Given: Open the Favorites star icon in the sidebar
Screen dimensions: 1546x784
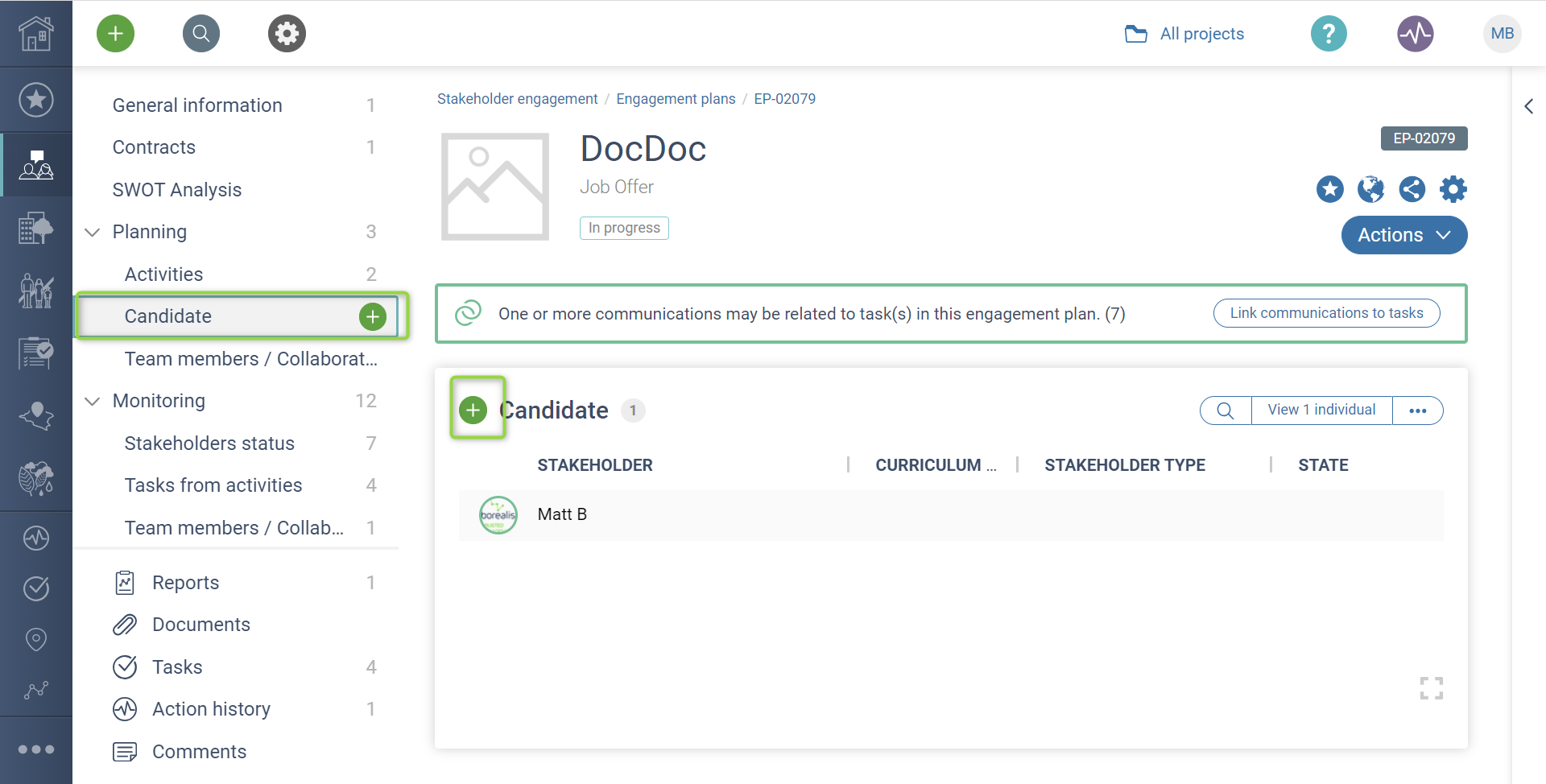Looking at the screenshot, I should 36,99.
